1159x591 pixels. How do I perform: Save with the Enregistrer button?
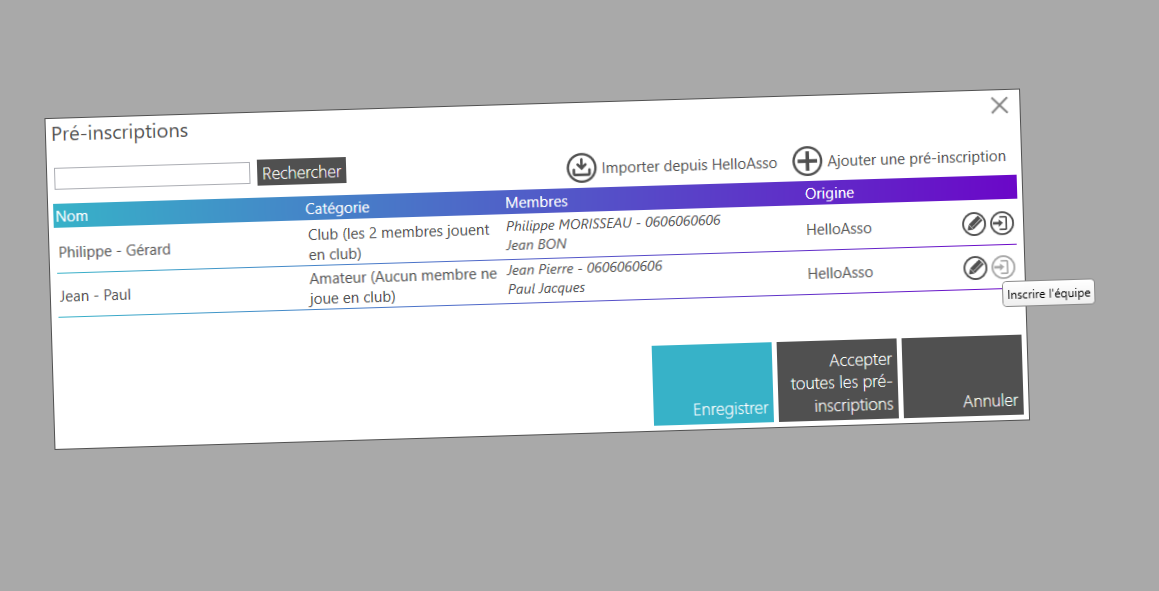[x=712, y=384]
